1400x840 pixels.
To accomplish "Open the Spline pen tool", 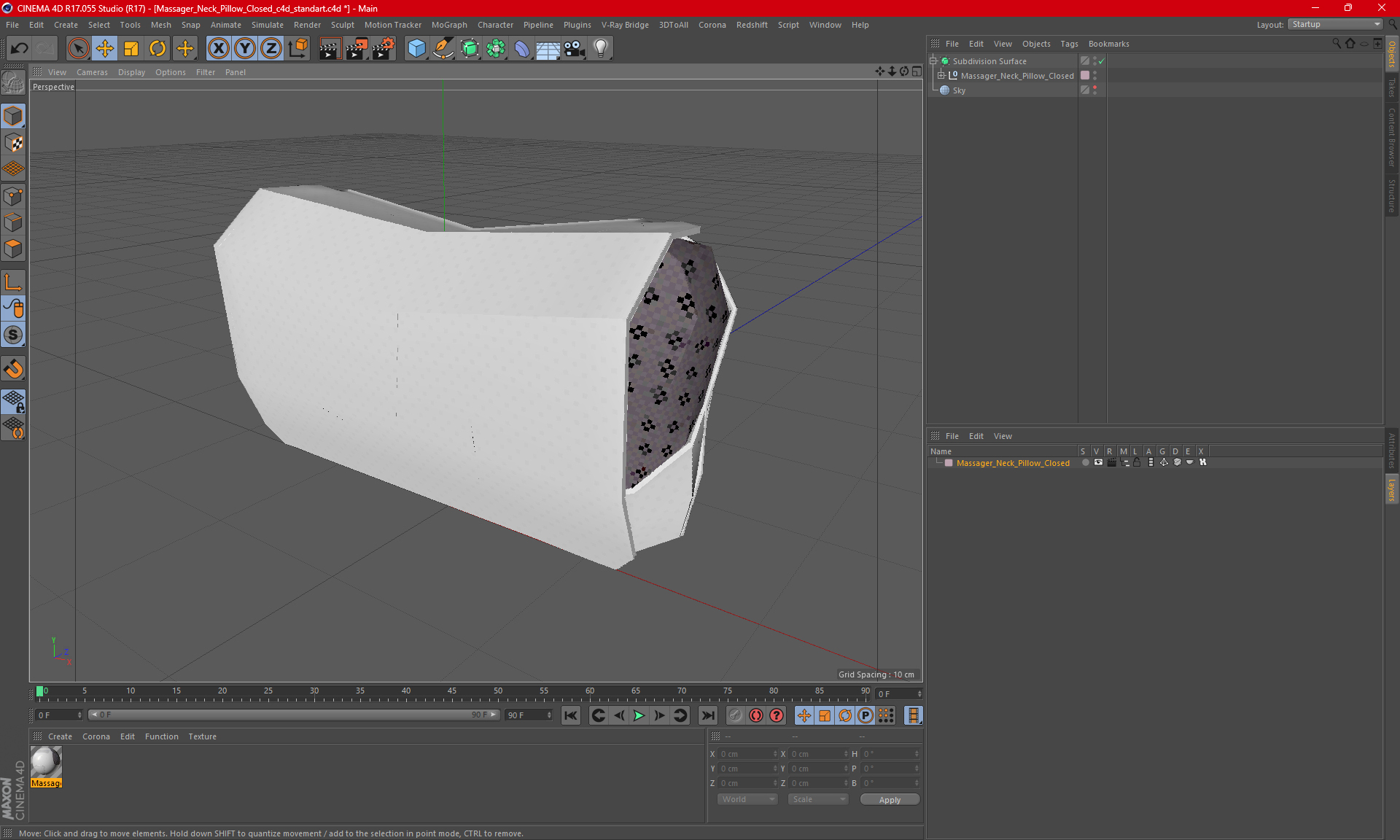I will [x=443, y=48].
